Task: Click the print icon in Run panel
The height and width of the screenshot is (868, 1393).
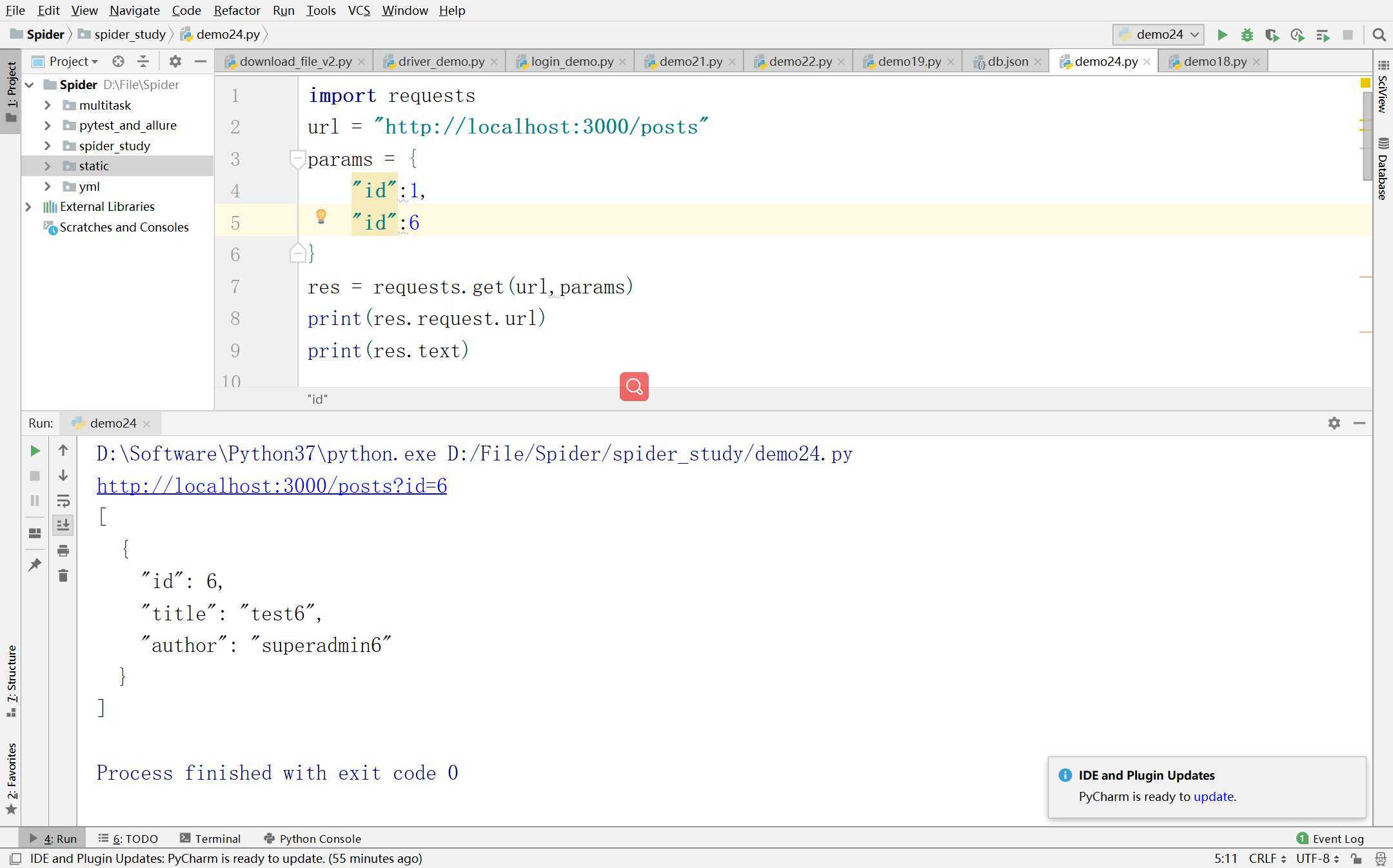Action: 63,551
